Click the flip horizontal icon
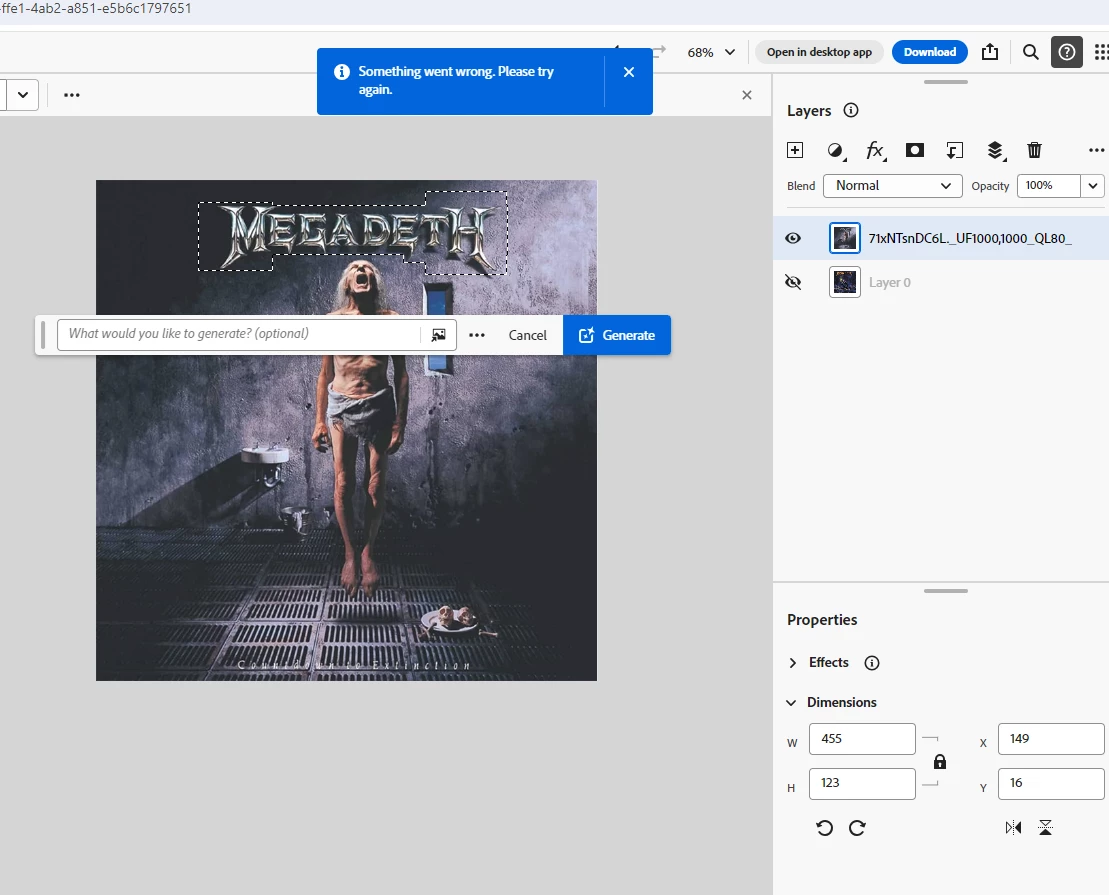Image resolution: width=1109 pixels, height=895 pixels. pyautogui.click(x=1014, y=827)
